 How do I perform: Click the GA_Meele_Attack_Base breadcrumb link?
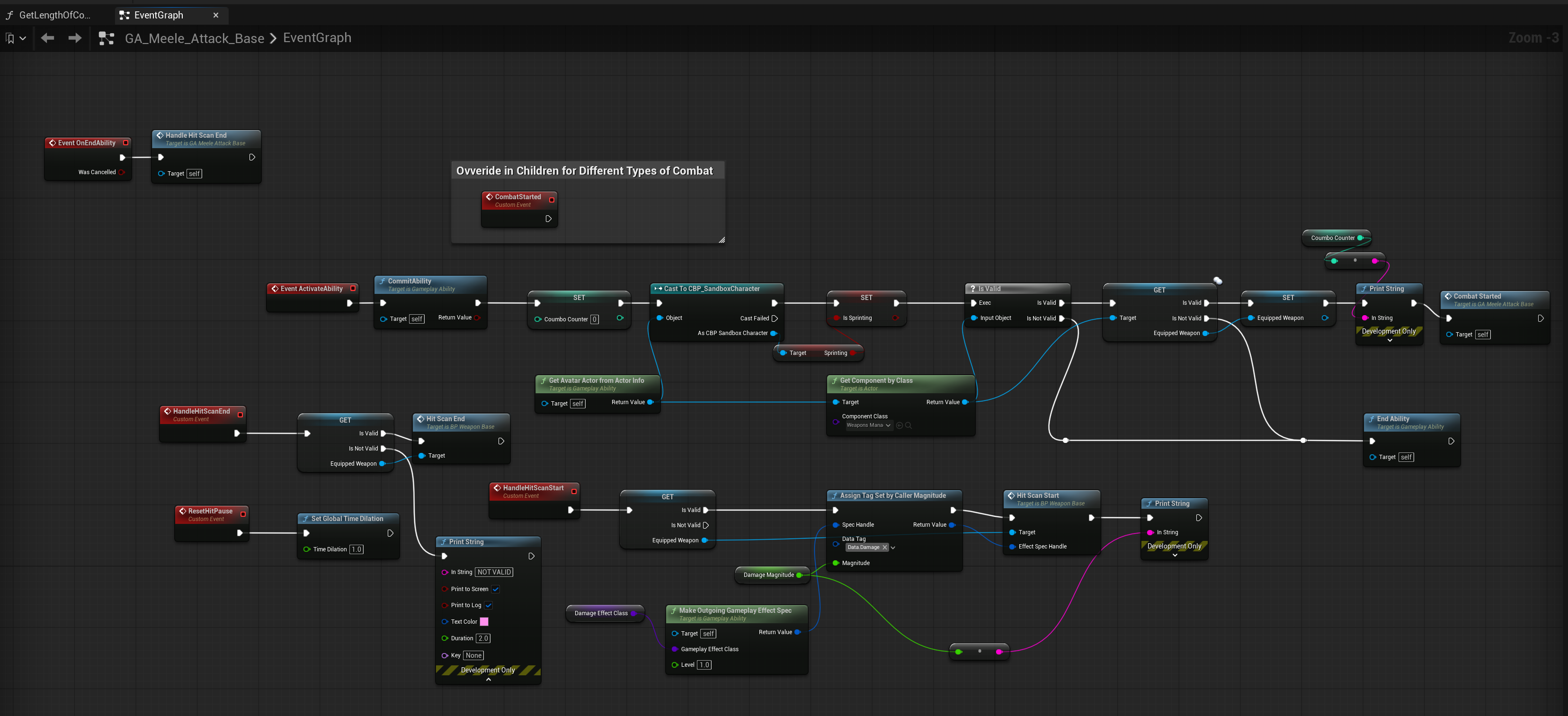194,38
